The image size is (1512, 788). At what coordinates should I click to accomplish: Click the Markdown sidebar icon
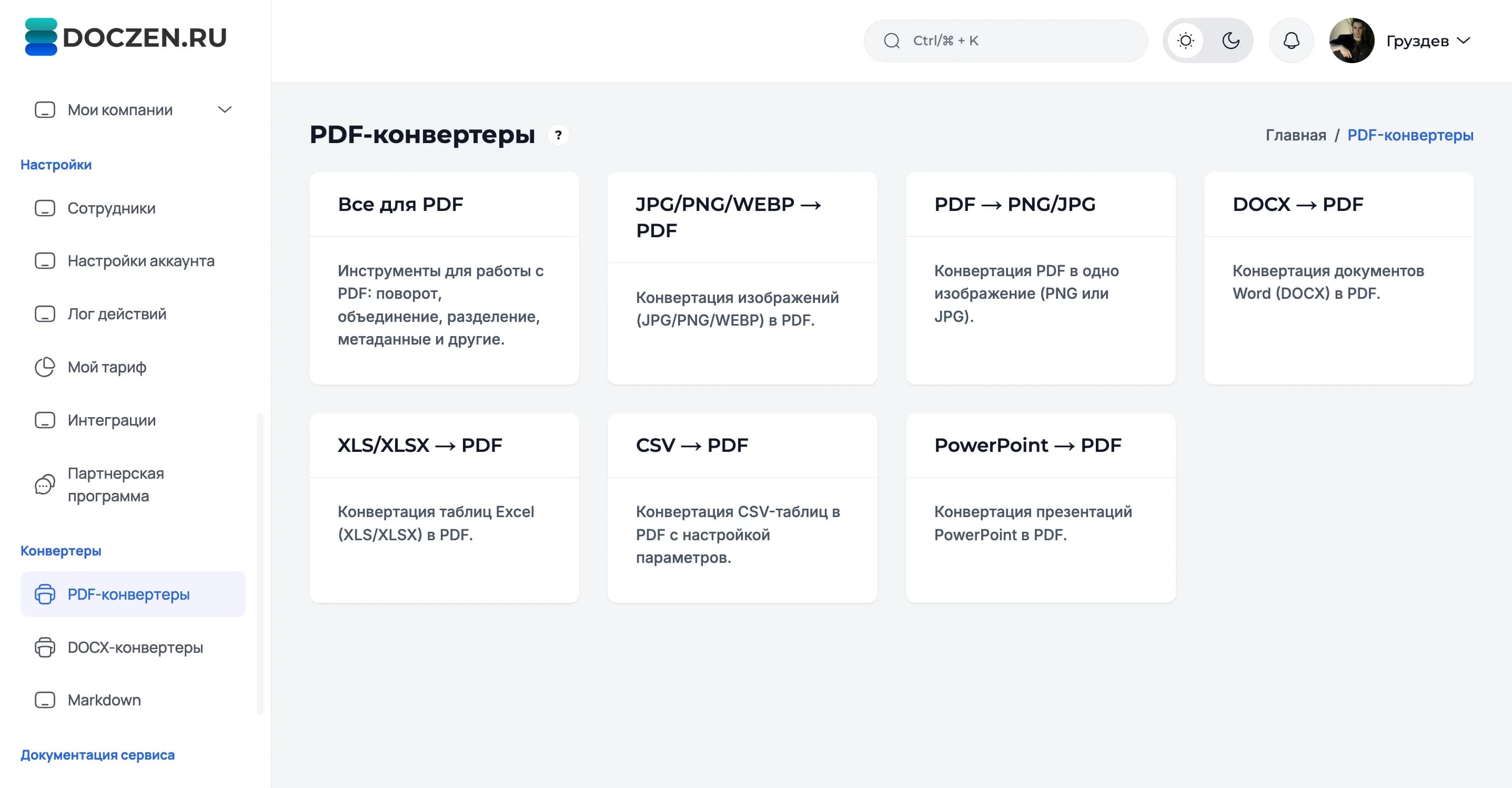tap(45, 700)
